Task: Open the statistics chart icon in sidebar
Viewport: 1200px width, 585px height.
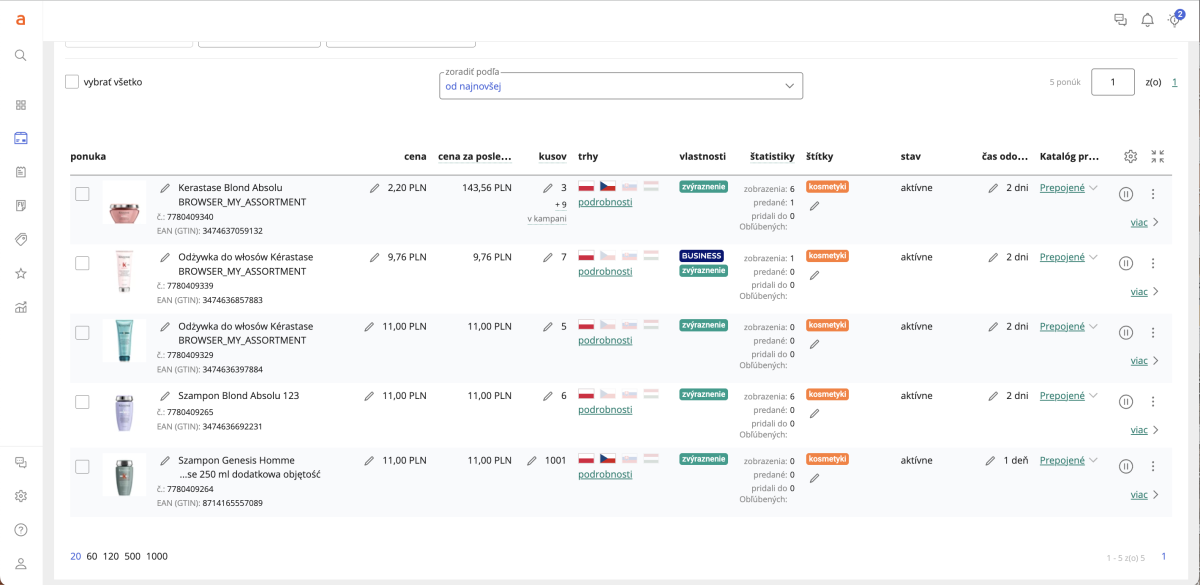Action: click(x=21, y=307)
